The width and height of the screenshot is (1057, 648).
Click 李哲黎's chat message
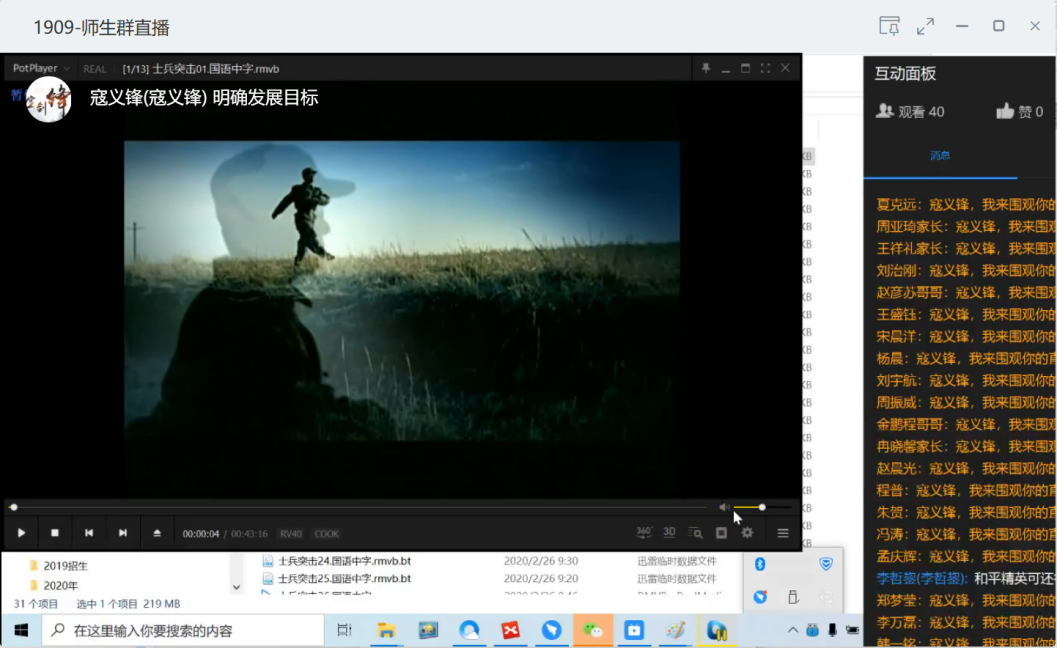(965, 579)
